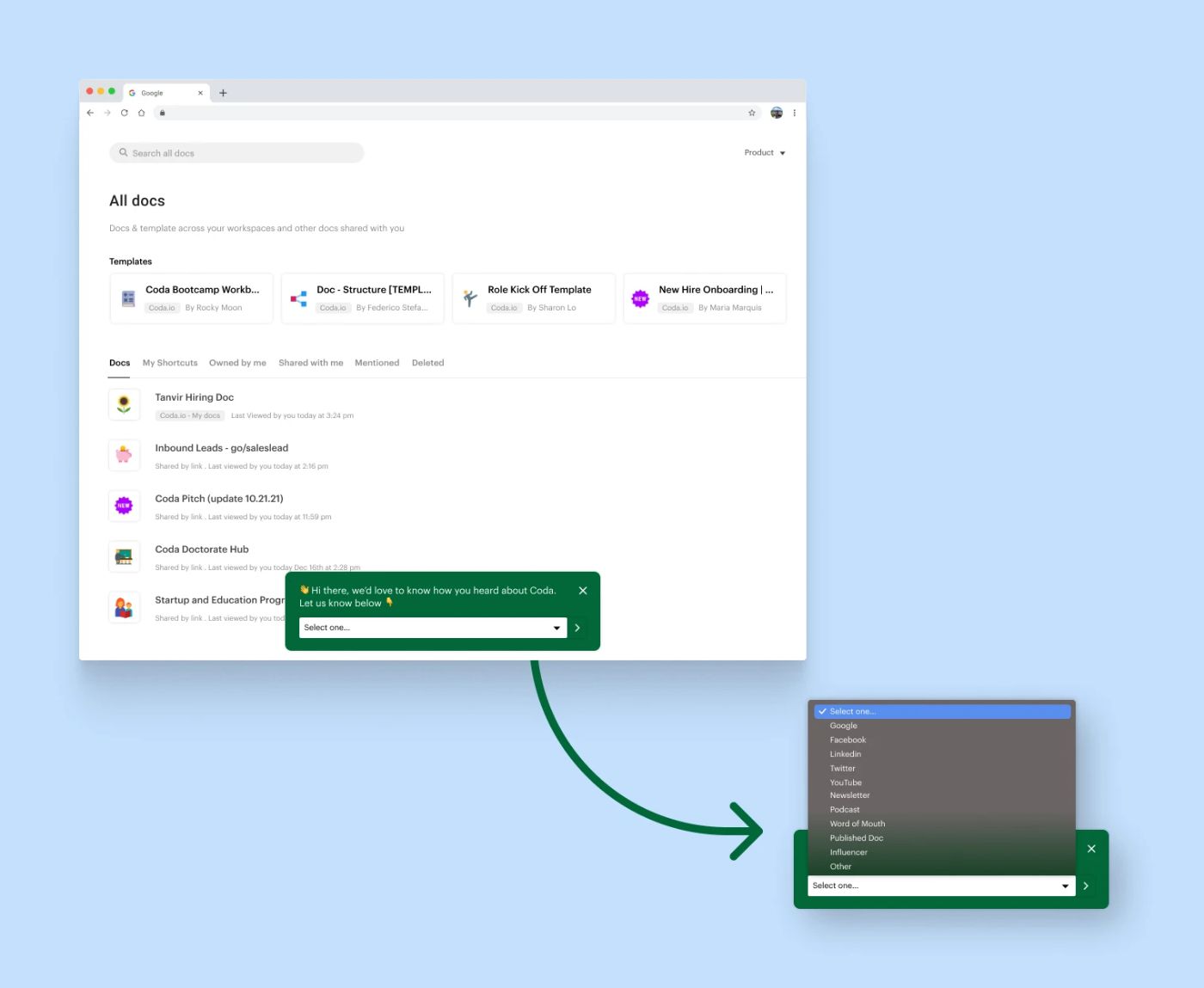Open Inbound Leads - go/saleslead doc

221,448
